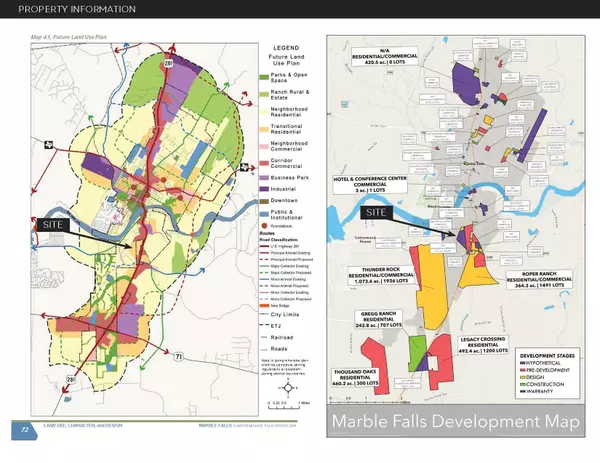Image resolution: width=600 pixels, height=463 pixels.
Task: Select the SITE label on the development map
Action: pos(375,213)
